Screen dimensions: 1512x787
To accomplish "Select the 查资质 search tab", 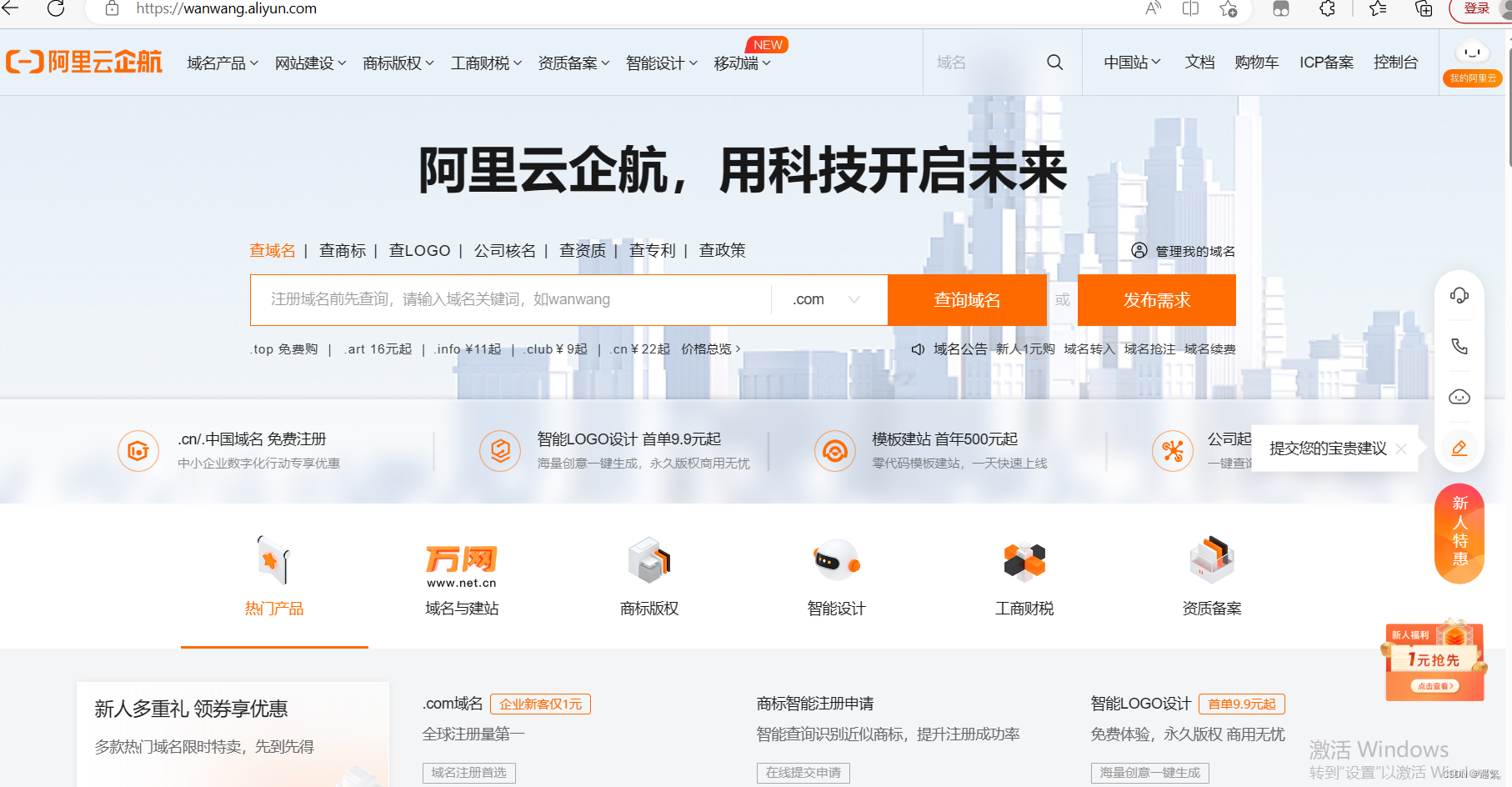I will click(583, 250).
